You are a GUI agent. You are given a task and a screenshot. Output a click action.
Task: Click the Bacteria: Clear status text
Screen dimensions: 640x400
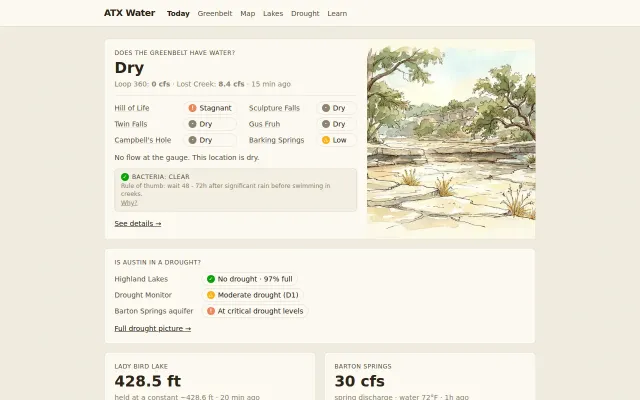pyautogui.click(x=161, y=177)
